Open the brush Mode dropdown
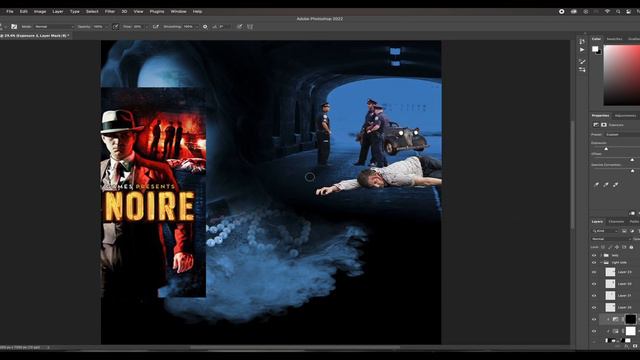Viewport: 640px width, 360px height. (x=54, y=27)
